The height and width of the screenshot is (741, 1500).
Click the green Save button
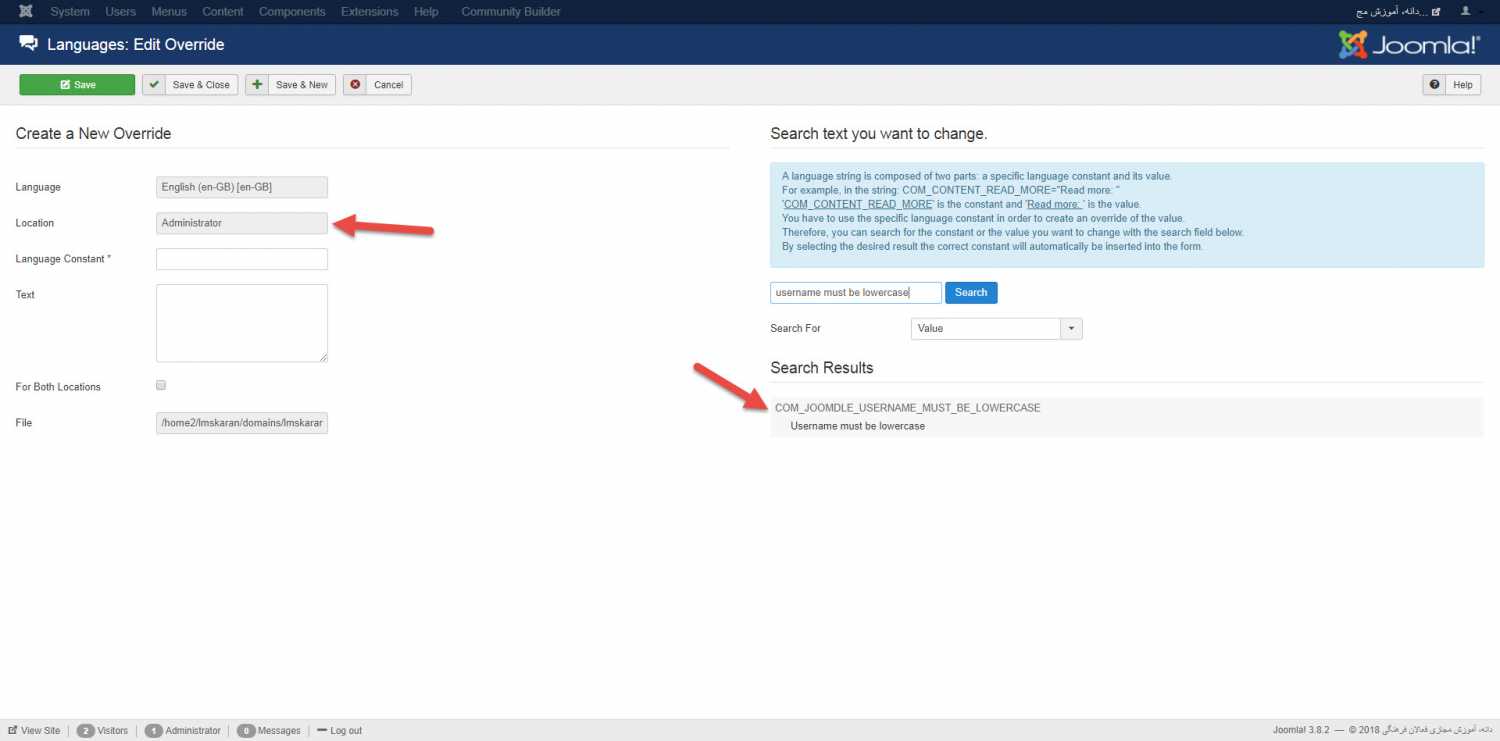click(77, 85)
